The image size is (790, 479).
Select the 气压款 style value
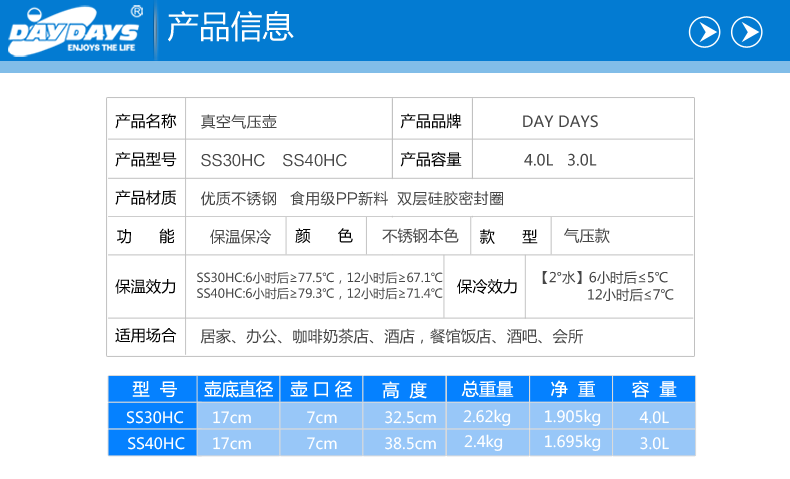point(587,236)
